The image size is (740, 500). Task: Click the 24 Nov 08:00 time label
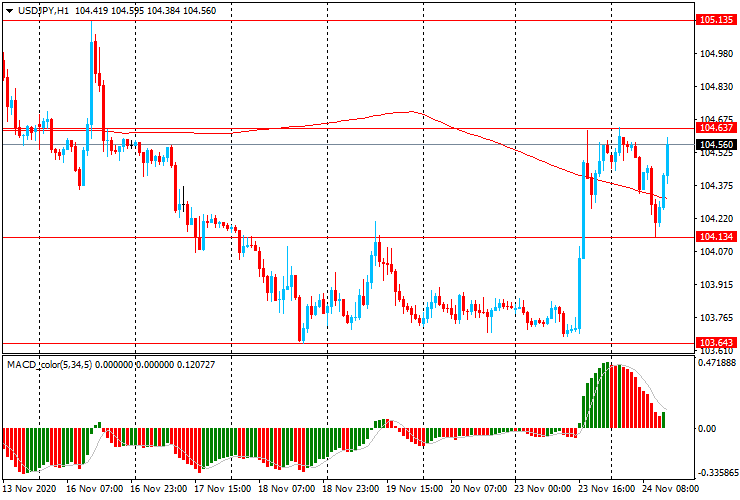click(670, 488)
